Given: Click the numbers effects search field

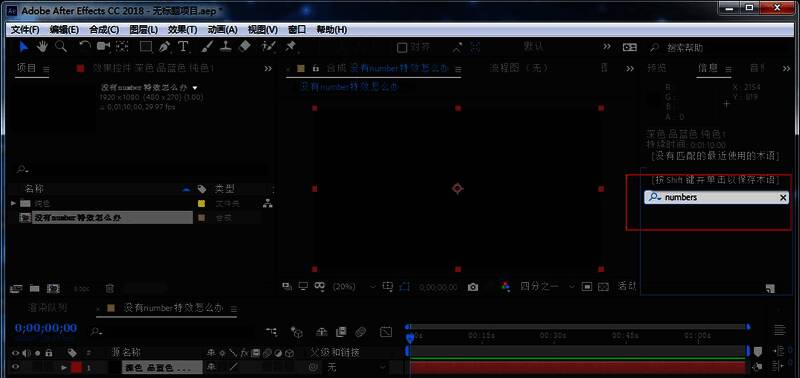Looking at the screenshot, I should point(716,197).
